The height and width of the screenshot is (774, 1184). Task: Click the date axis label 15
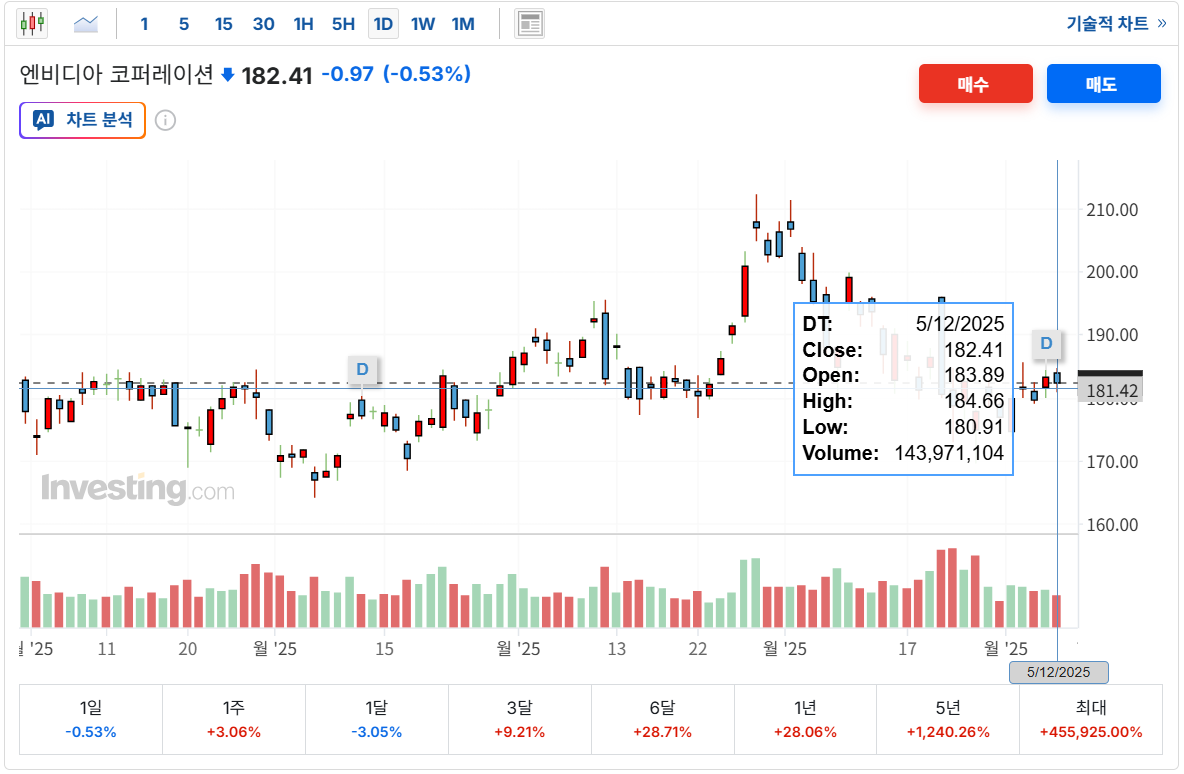click(x=384, y=649)
